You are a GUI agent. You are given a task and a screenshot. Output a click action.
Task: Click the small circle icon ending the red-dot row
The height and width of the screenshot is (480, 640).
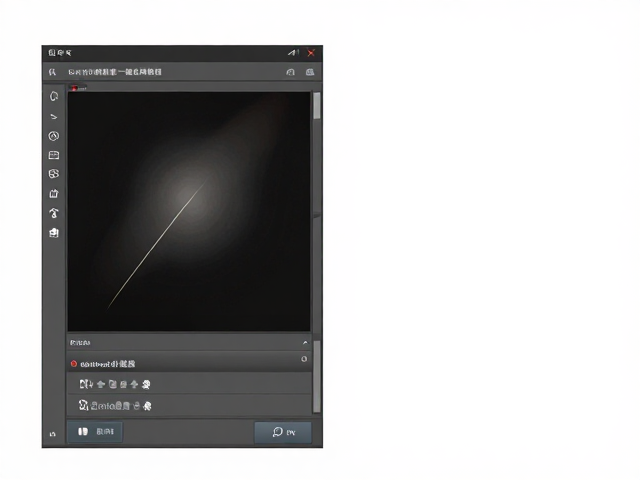[x=304, y=359]
